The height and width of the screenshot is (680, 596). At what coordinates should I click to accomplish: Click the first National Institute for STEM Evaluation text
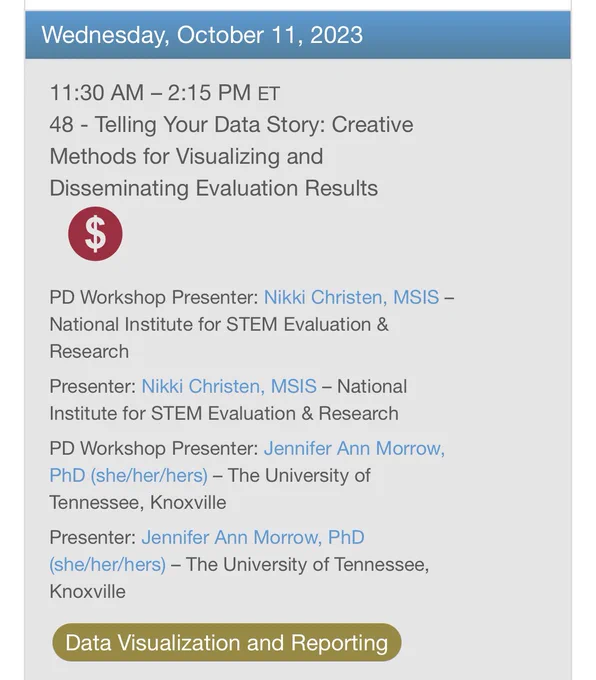coord(219,325)
